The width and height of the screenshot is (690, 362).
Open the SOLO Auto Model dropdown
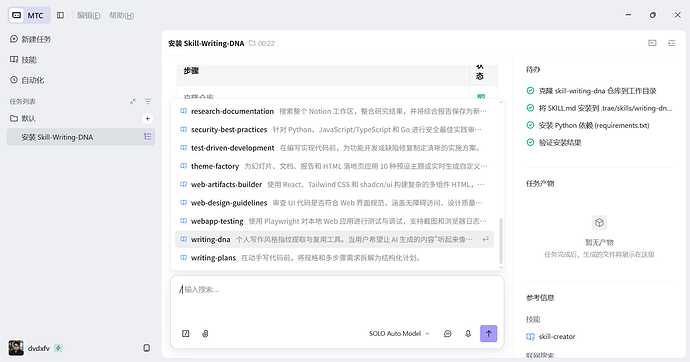pyautogui.click(x=399, y=333)
